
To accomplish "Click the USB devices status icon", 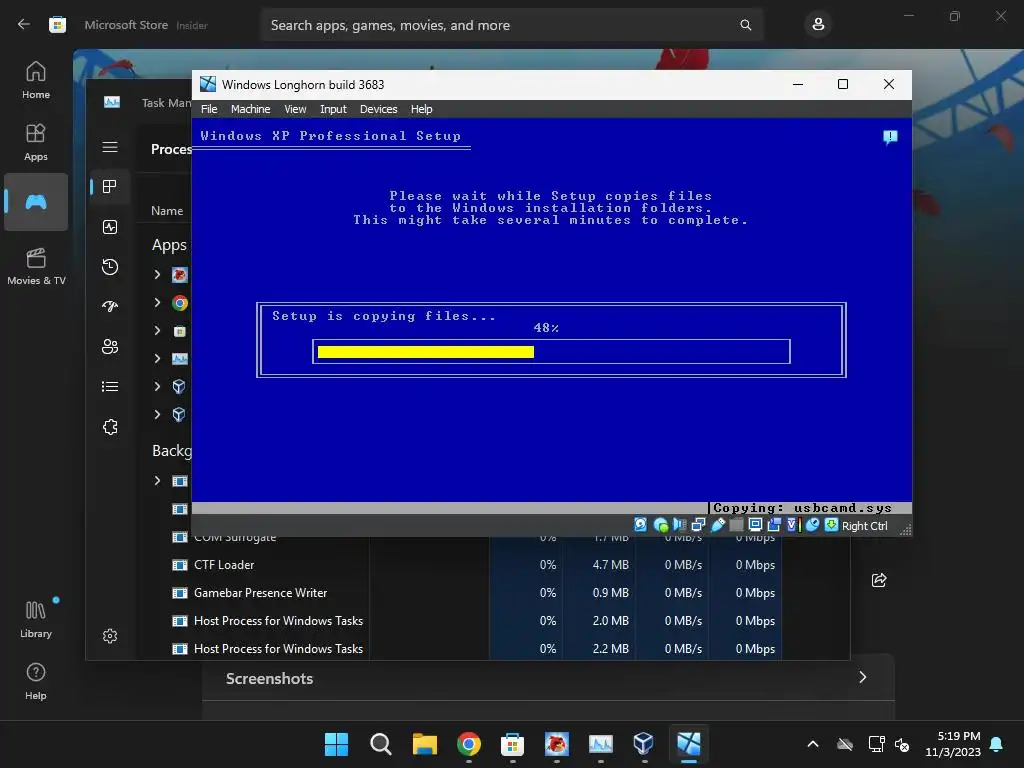I will point(717,525).
